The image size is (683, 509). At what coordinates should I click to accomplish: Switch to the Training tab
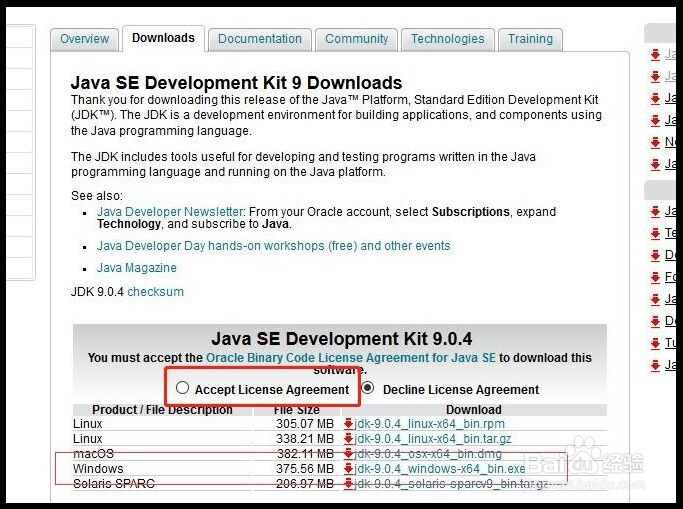[530, 39]
